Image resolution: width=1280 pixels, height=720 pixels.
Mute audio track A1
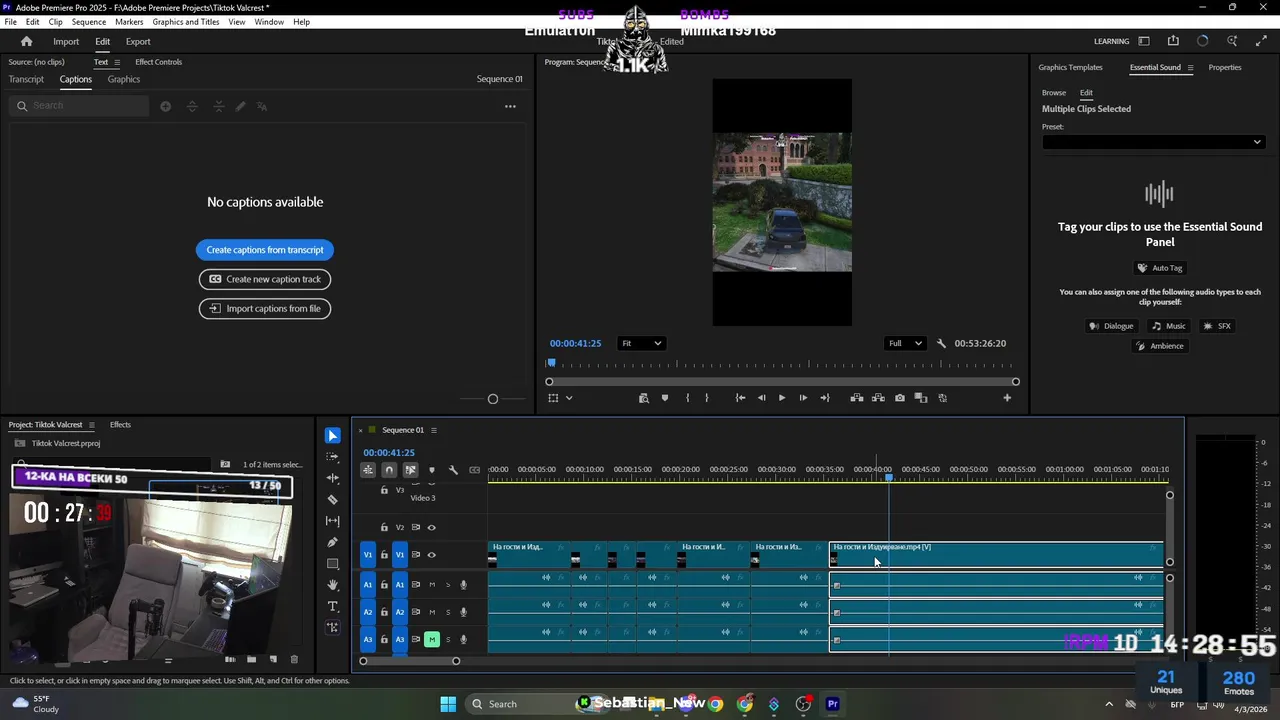[x=432, y=585]
